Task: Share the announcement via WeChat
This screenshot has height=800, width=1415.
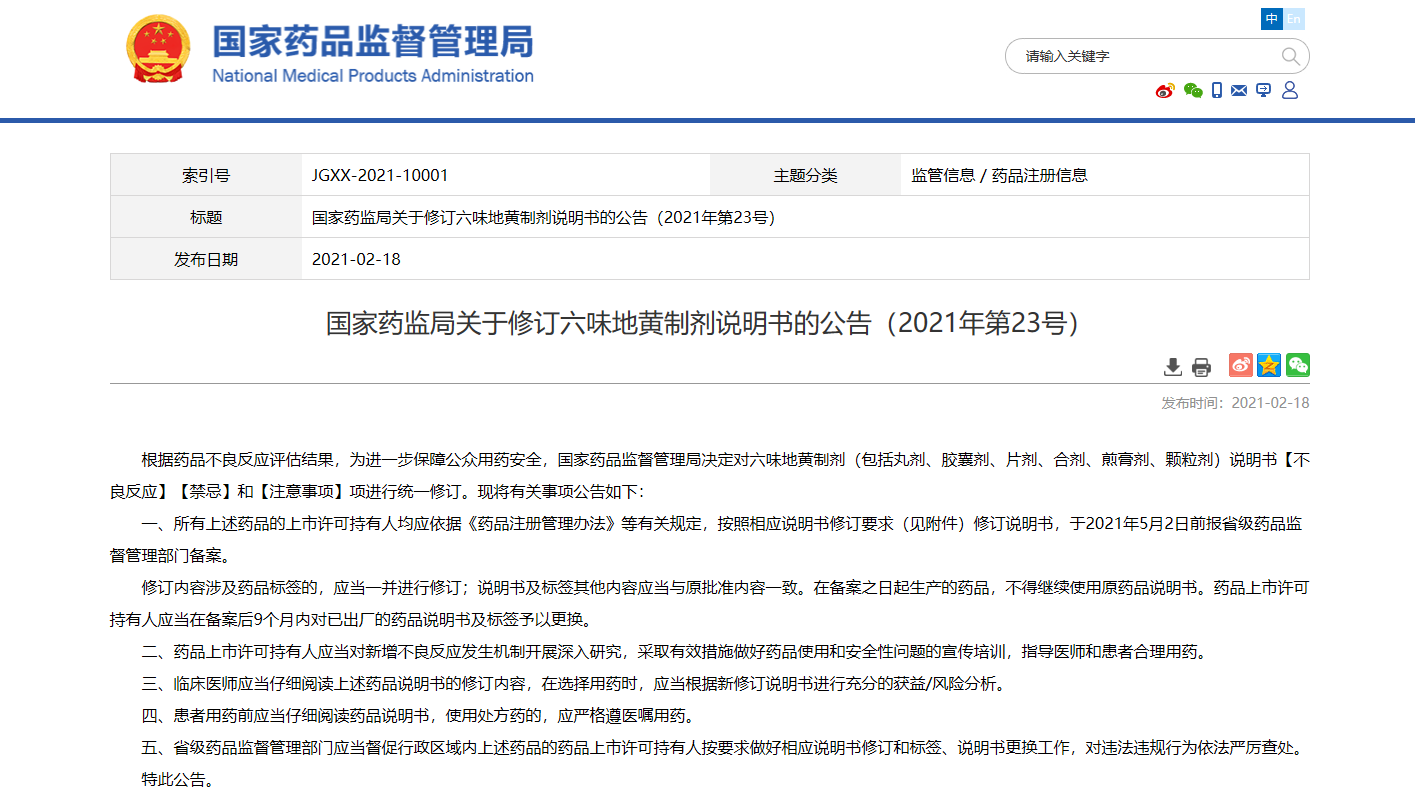Action: [x=1297, y=366]
